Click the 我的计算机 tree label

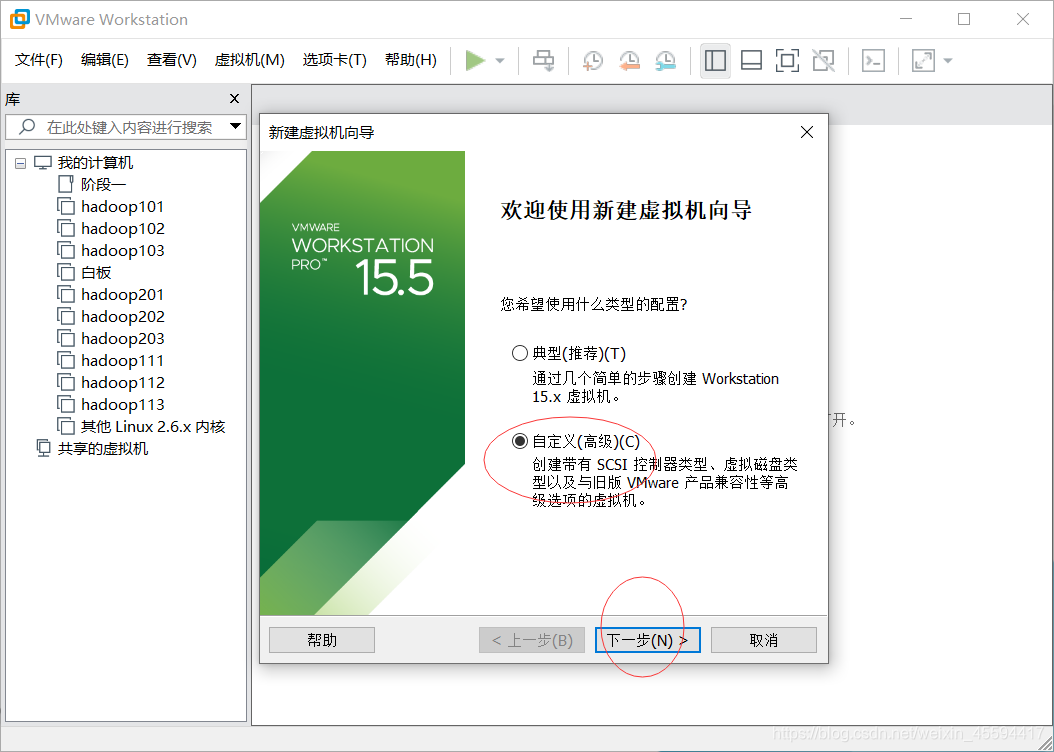click(x=95, y=163)
